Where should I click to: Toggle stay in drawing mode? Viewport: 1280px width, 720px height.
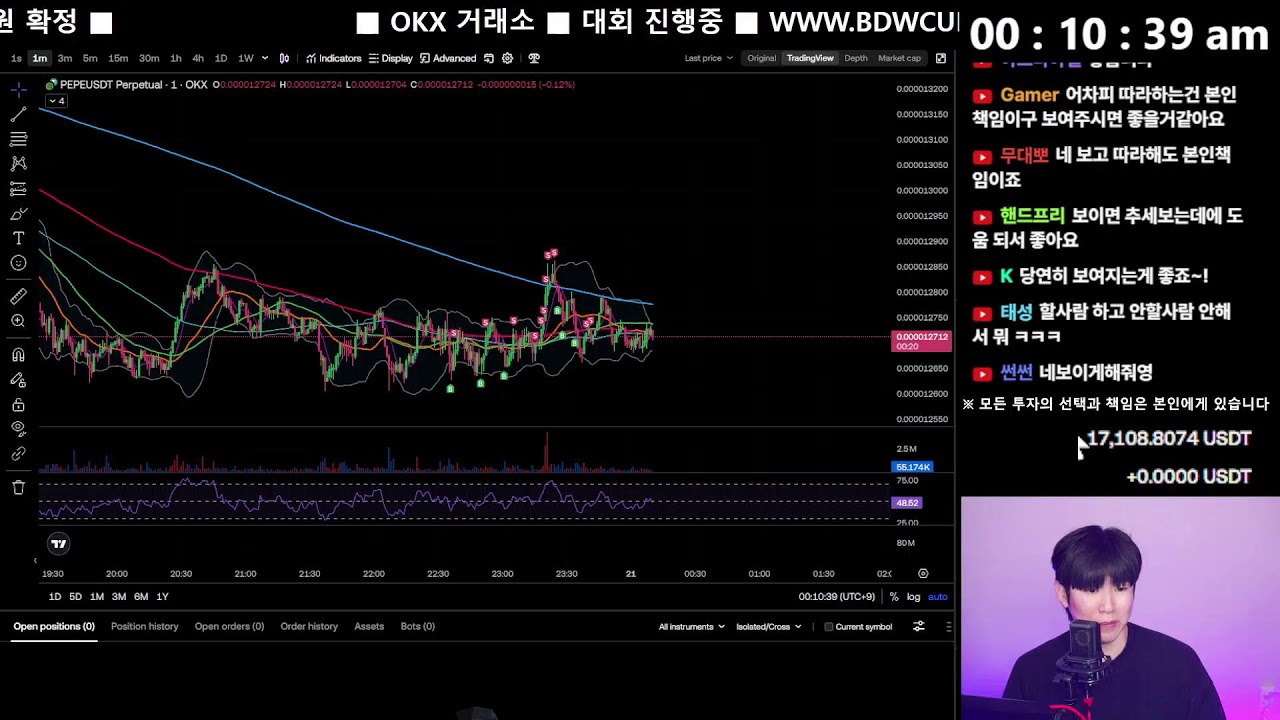pos(18,380)
